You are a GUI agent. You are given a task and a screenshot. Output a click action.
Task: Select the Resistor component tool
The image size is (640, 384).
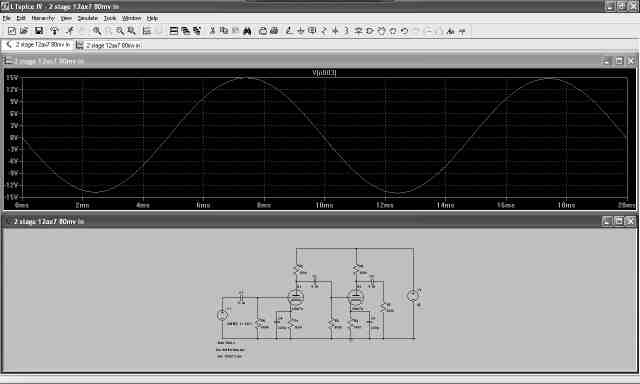324,31
